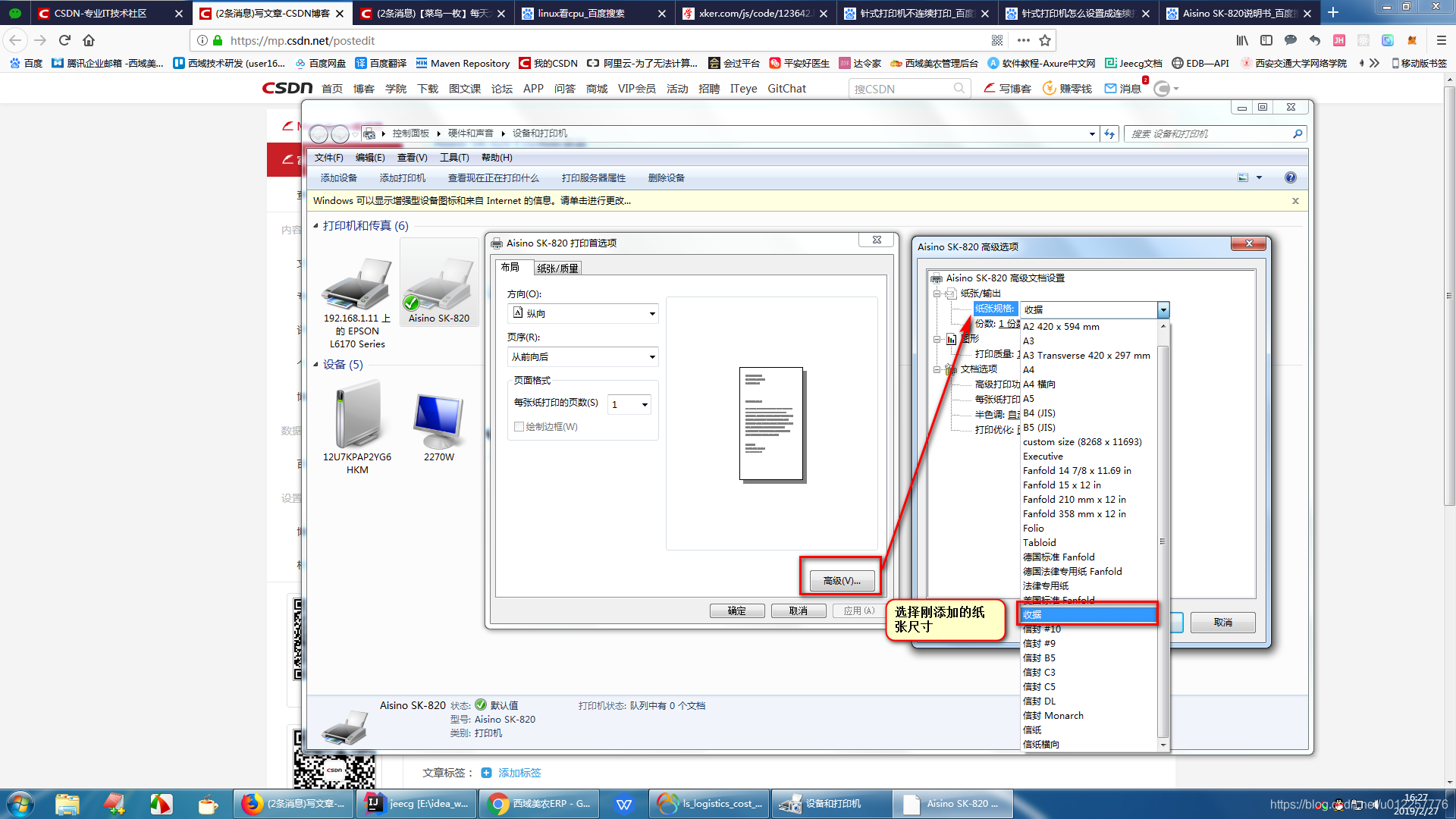Open the 工具(T) menu

(x=453, y=158)
